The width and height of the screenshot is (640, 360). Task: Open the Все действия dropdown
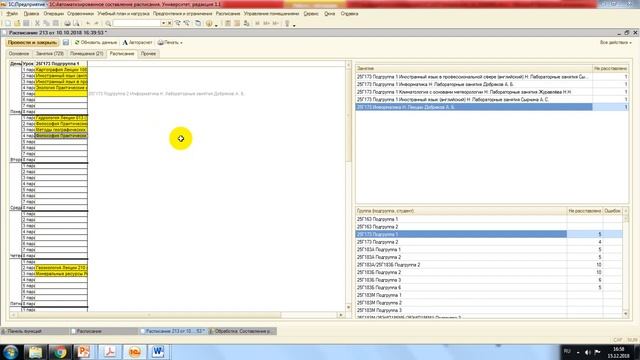[616, 42]
